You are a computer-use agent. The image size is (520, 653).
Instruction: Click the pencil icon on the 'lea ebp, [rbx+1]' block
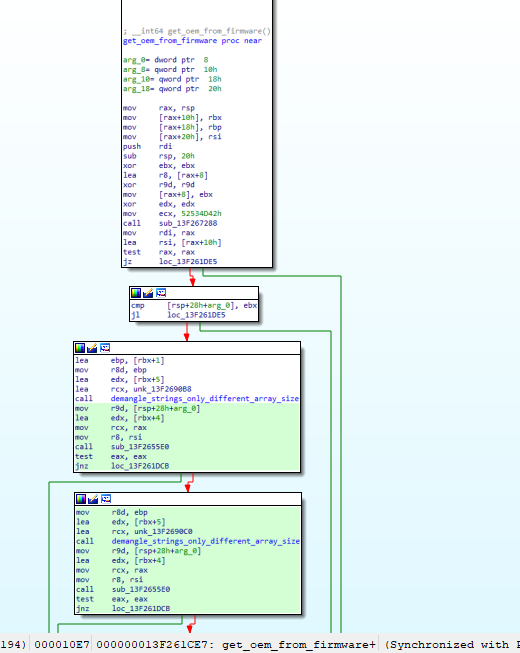tap(92, 348)
